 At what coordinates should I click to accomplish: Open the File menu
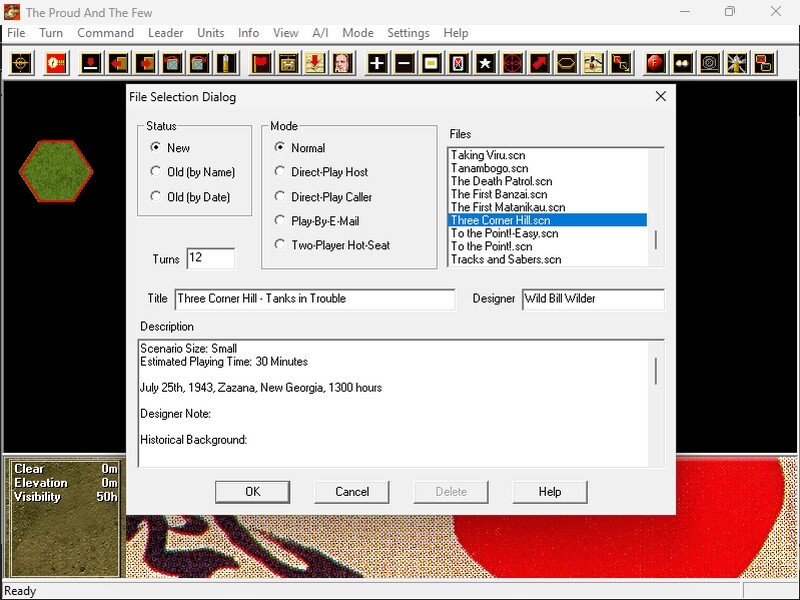pos(16,33)
